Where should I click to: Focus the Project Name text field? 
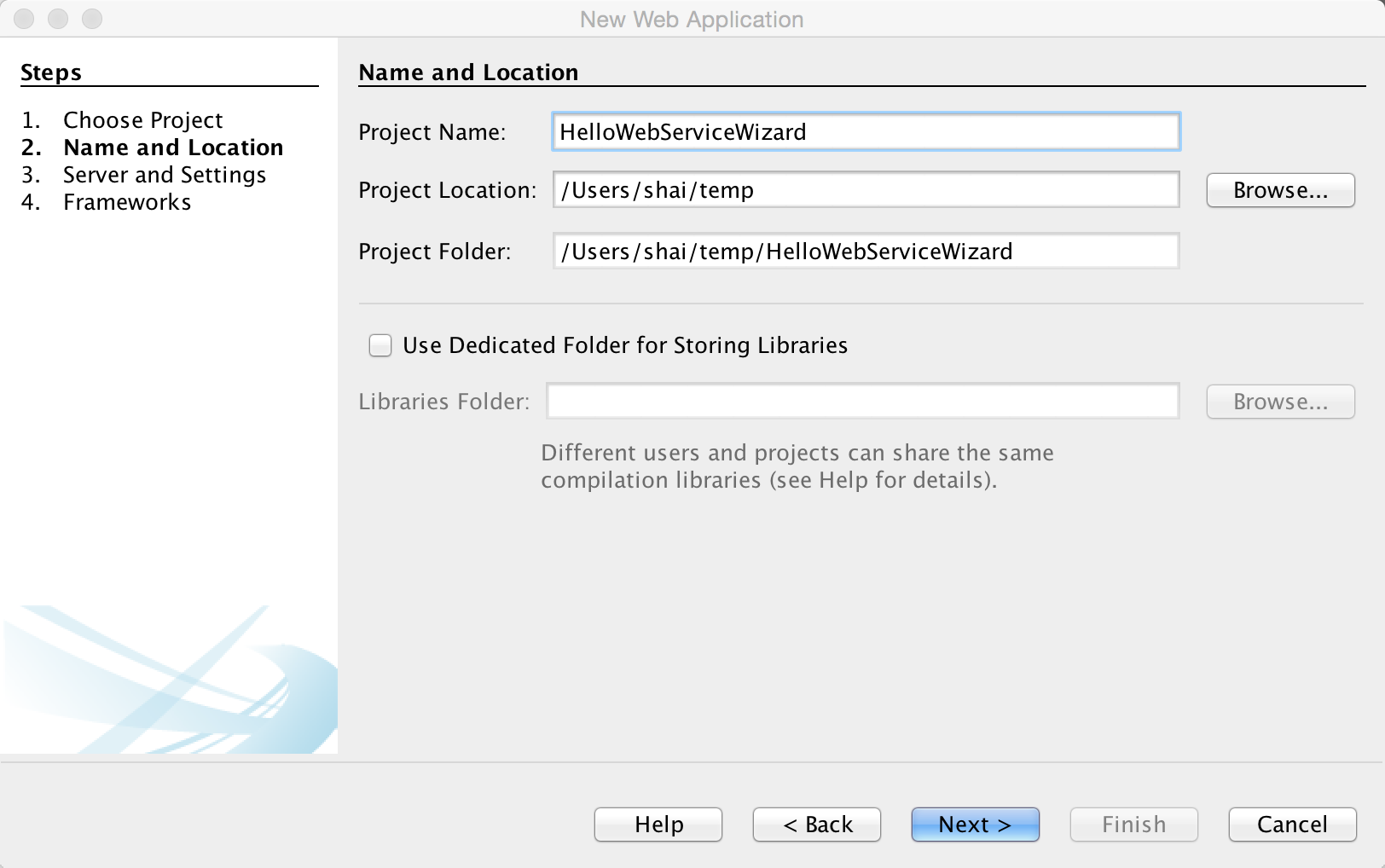pyautogui.click(x=866, y=132)
